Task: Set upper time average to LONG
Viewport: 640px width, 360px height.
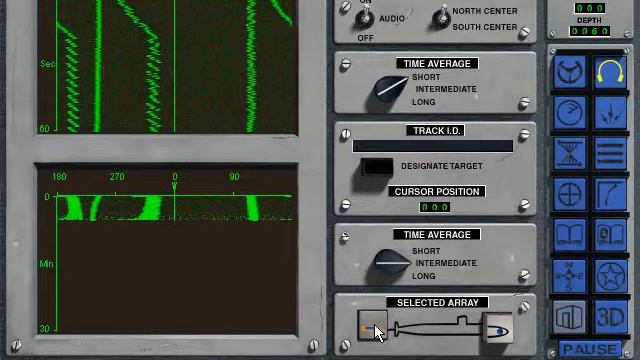Action: point(423,102)
